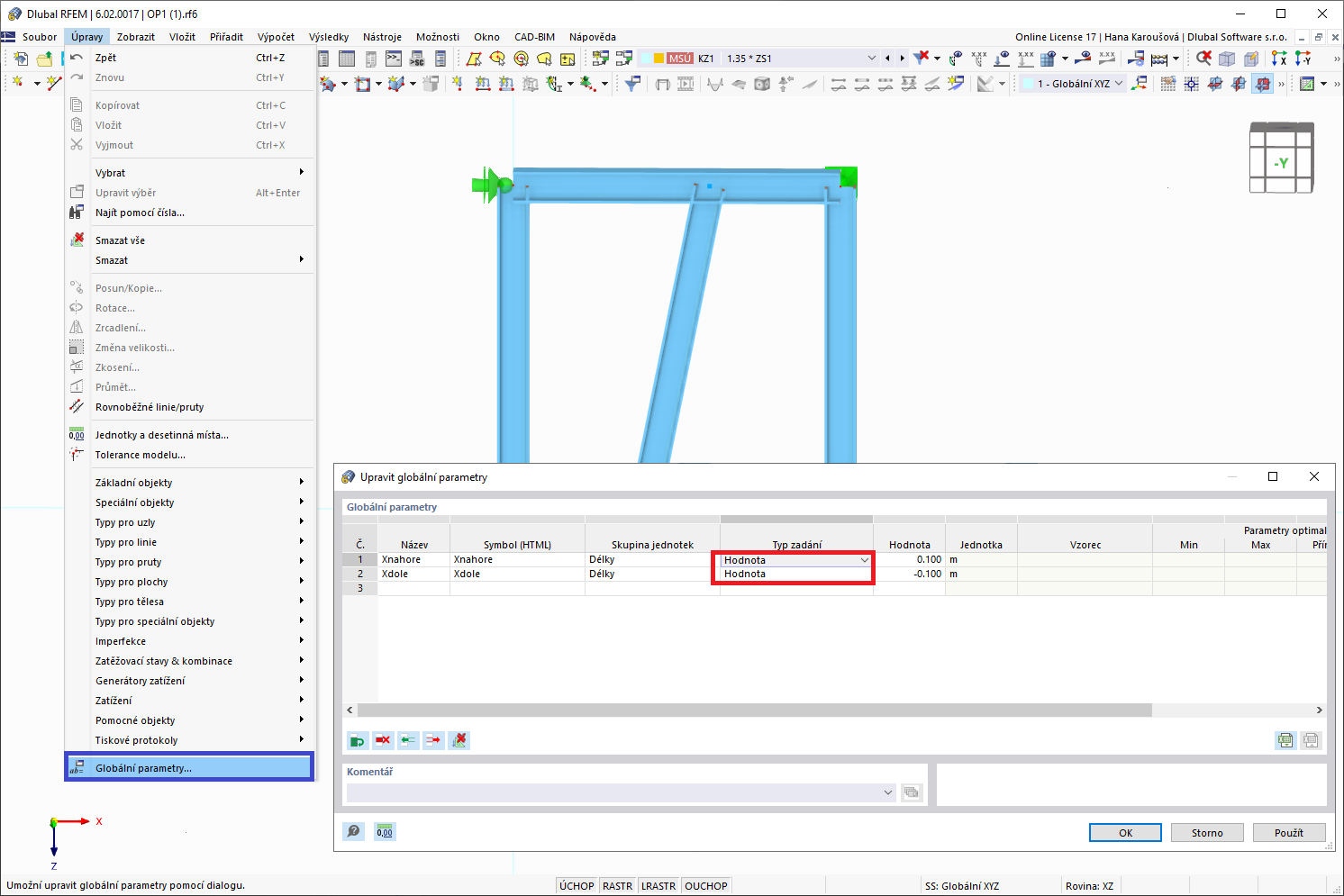The height and width of the screenshot is (896, 1344).
Task: Open Zobrazit menu
Action: point(136,37)
